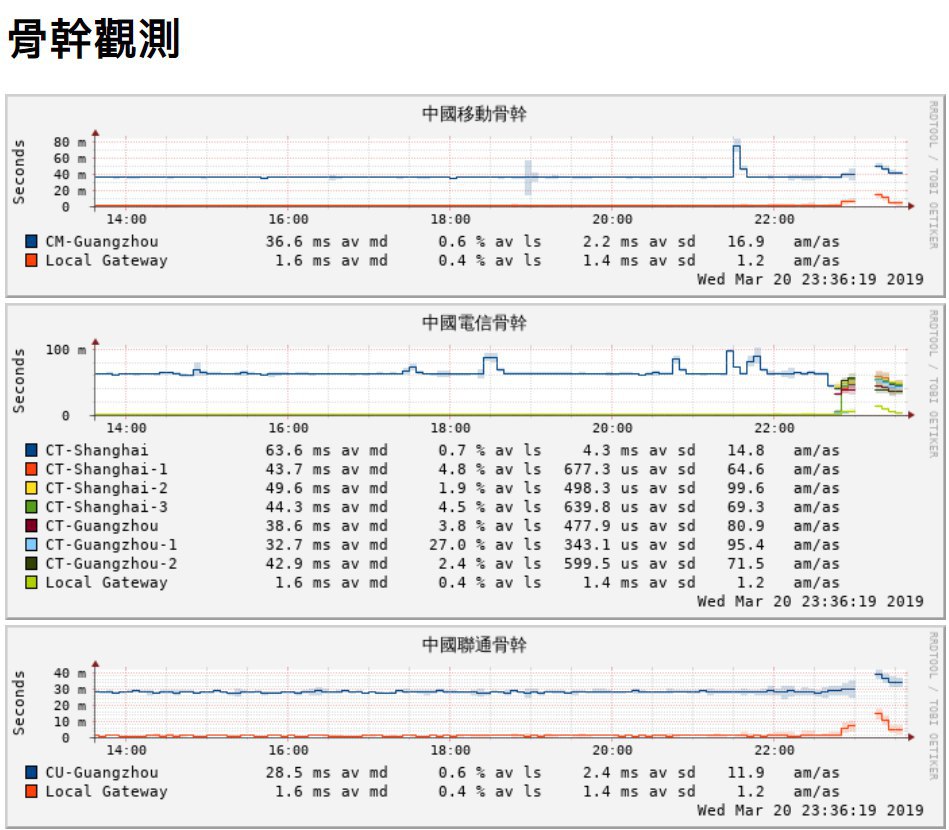Click the 中國電信骨幹 graph title

(474, 323)
